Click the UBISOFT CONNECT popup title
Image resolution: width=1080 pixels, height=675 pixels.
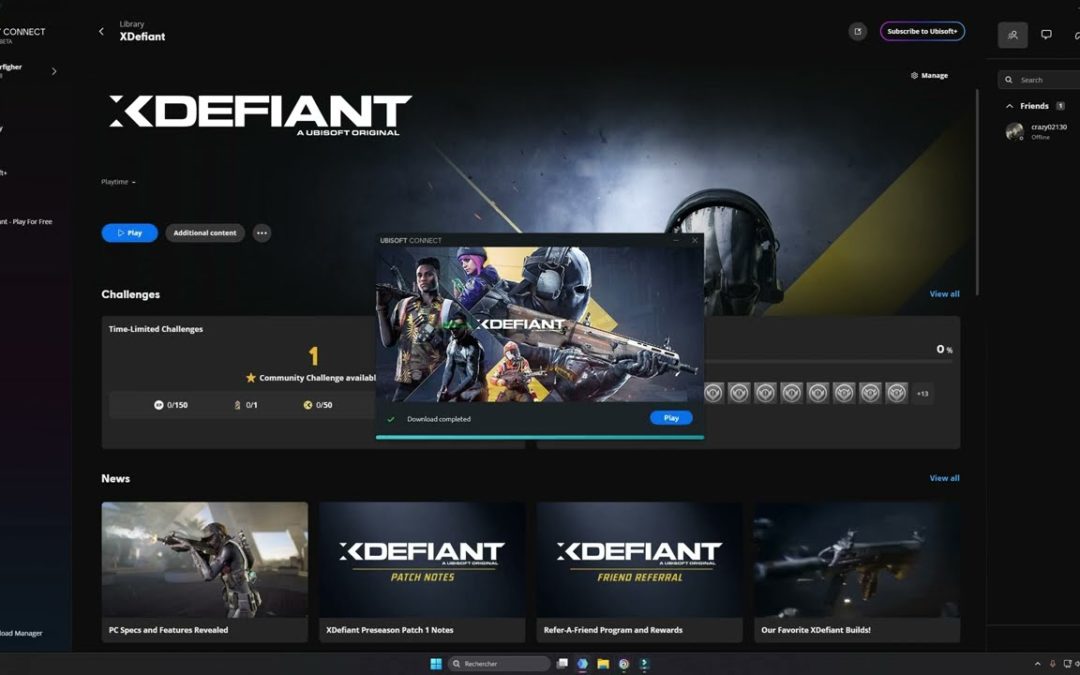411,240
